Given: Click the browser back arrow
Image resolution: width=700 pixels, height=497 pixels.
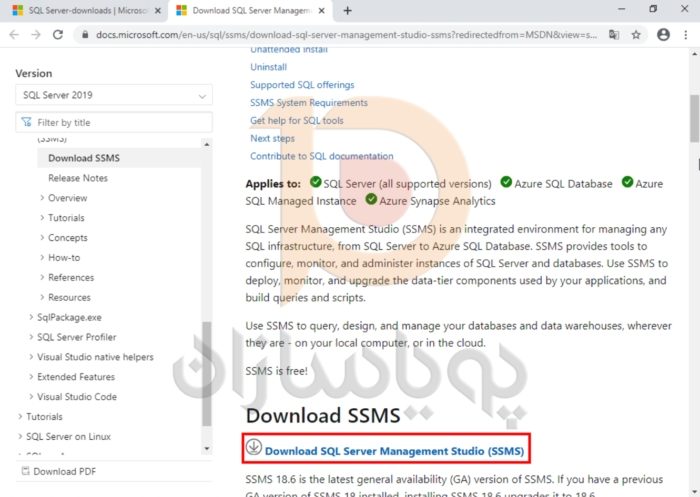Looking at the screenshot, I should (13, 34).
